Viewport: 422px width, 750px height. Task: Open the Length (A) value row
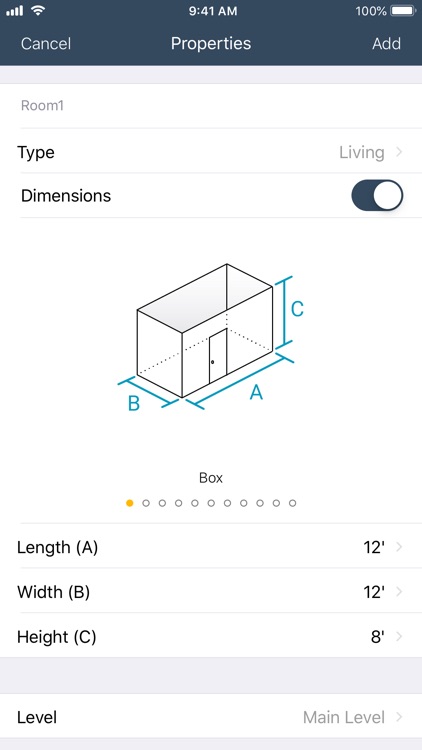[x=211, y=547]
